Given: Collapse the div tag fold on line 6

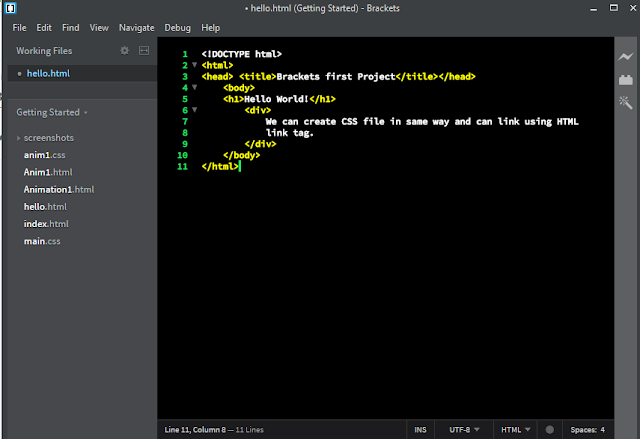Looking at the screenshot, I should 195,110.
